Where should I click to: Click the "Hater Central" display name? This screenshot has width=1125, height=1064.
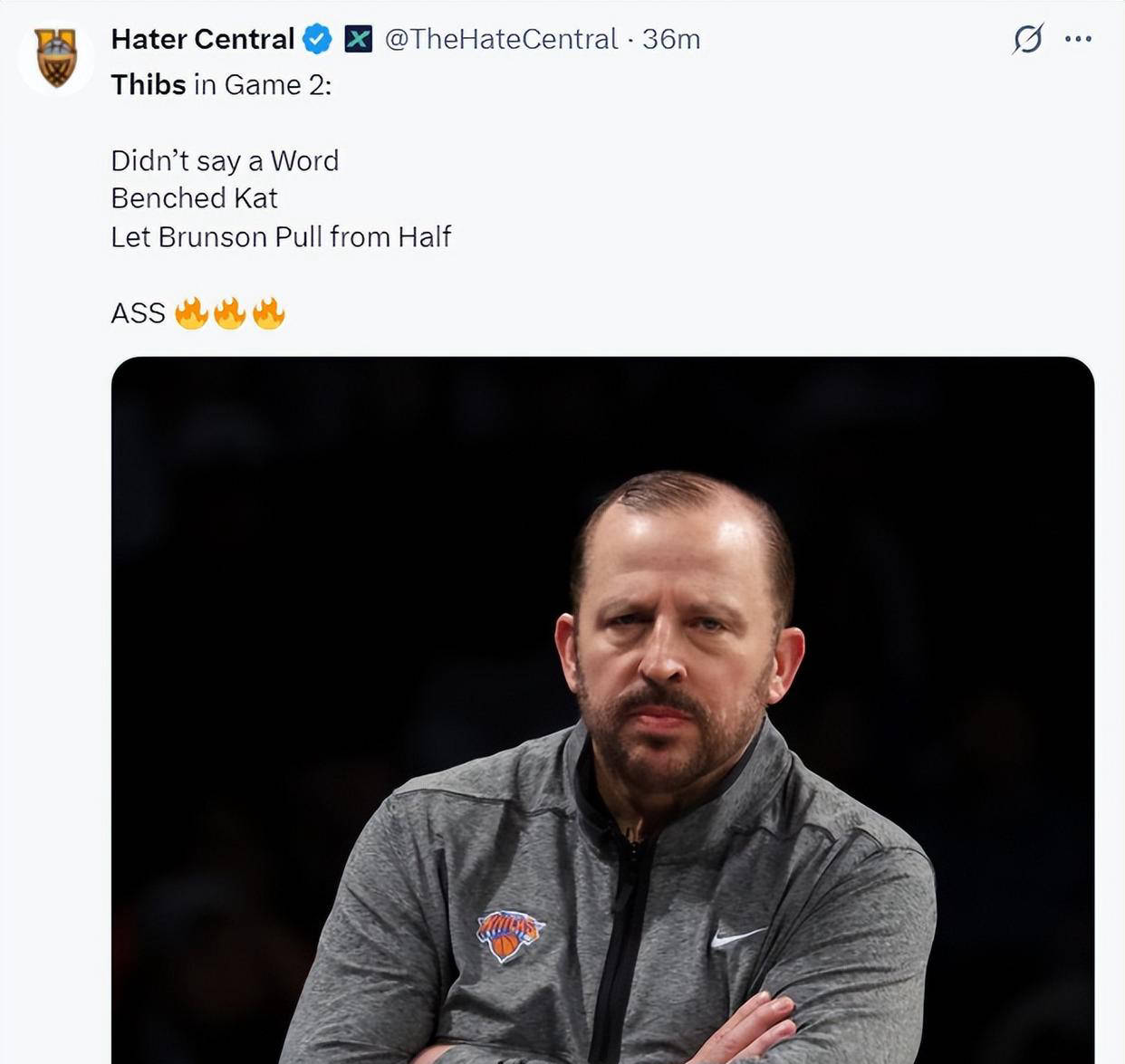[202, 39]
